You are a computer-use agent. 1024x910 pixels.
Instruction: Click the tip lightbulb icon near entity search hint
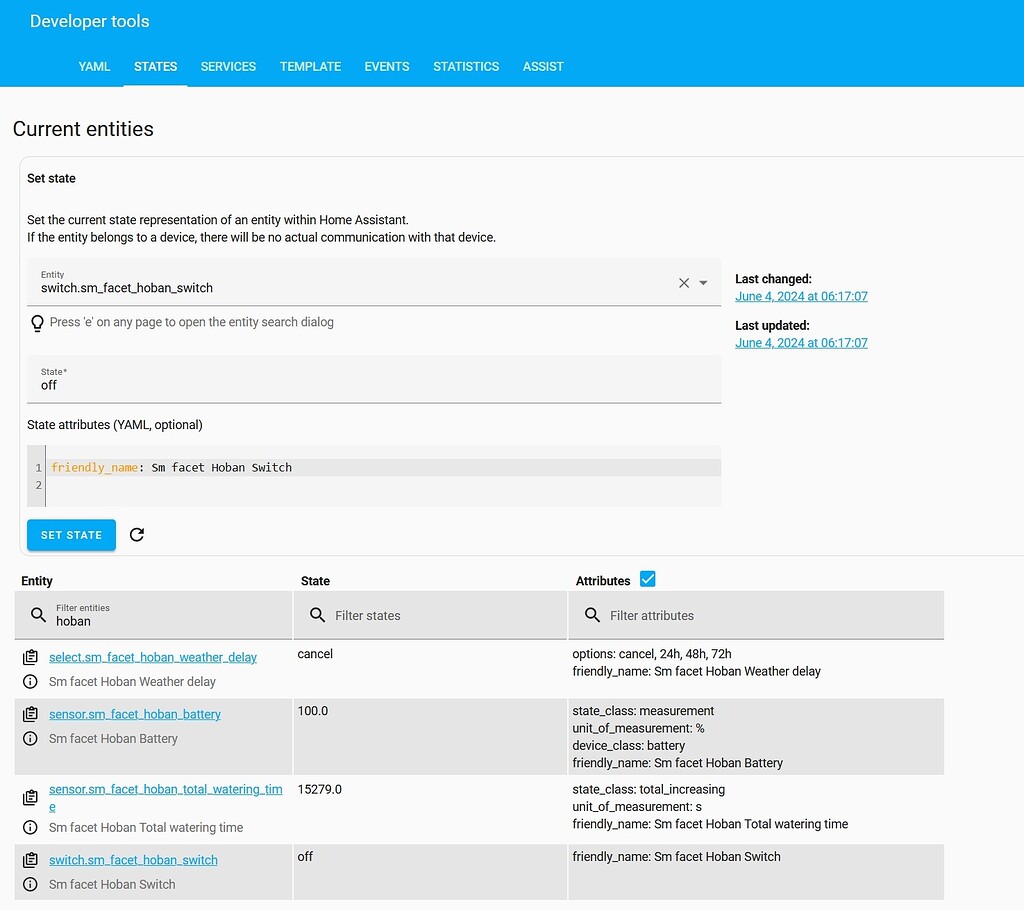click(x=37, y=321)
